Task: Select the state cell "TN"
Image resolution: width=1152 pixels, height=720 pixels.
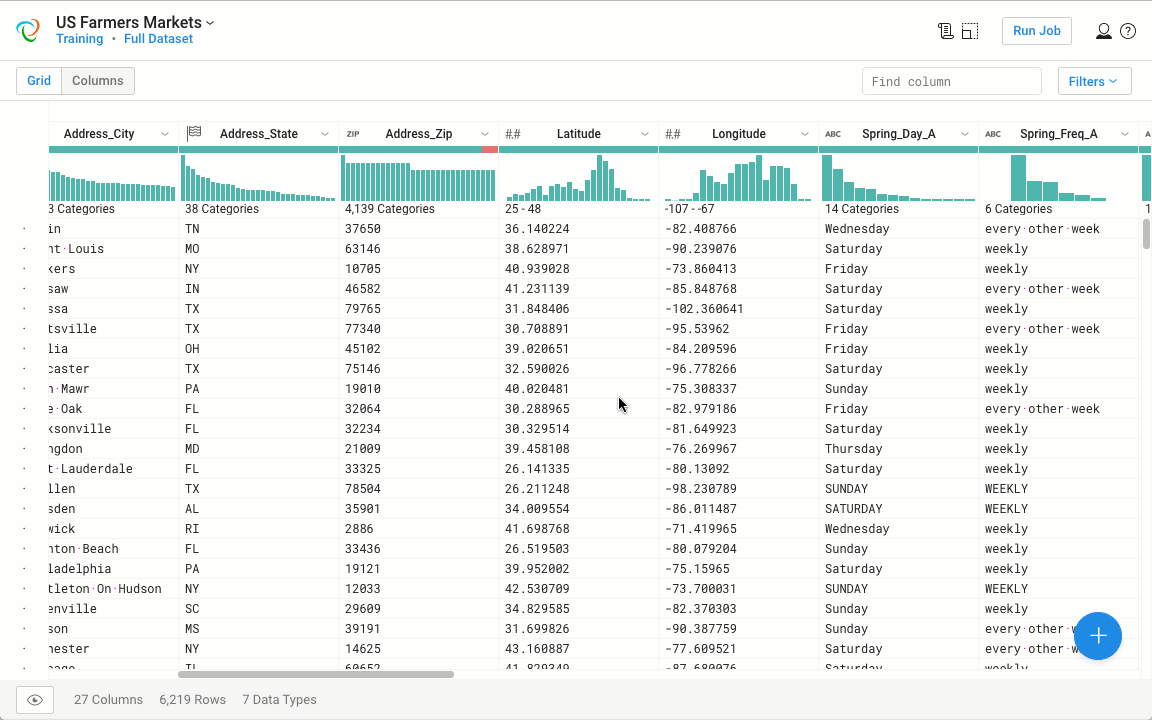Action: (192, 229)
